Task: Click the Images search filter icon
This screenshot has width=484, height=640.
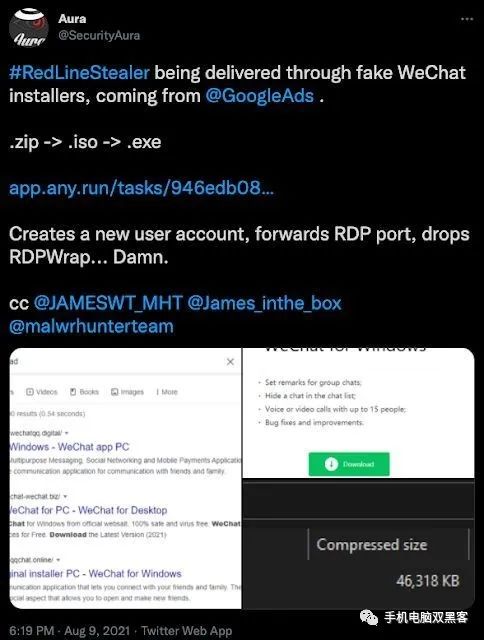Action: [115, 392]
